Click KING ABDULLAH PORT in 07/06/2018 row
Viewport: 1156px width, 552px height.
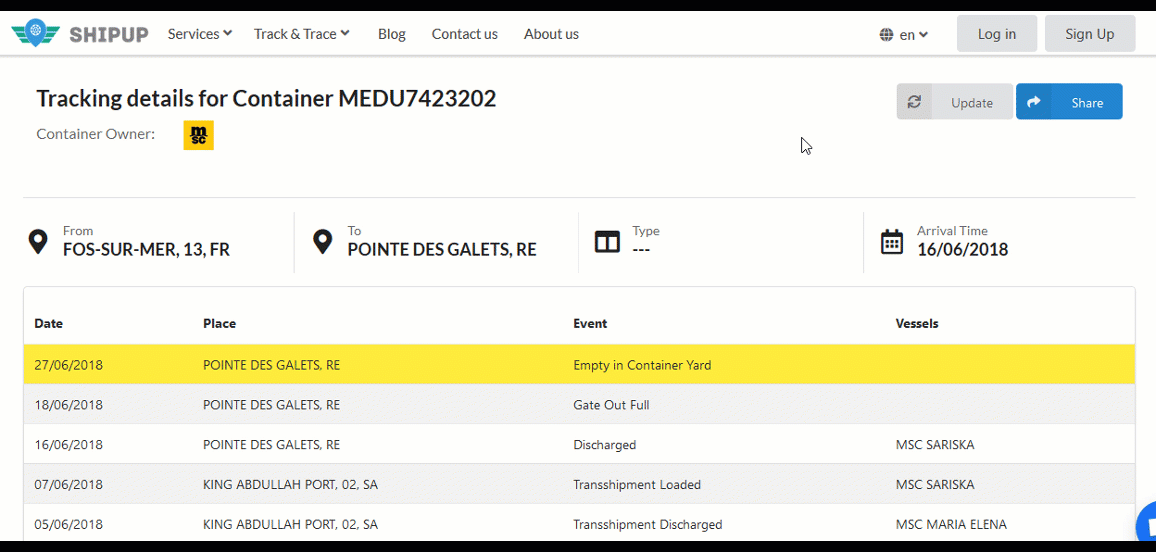(x=290, y=484)
